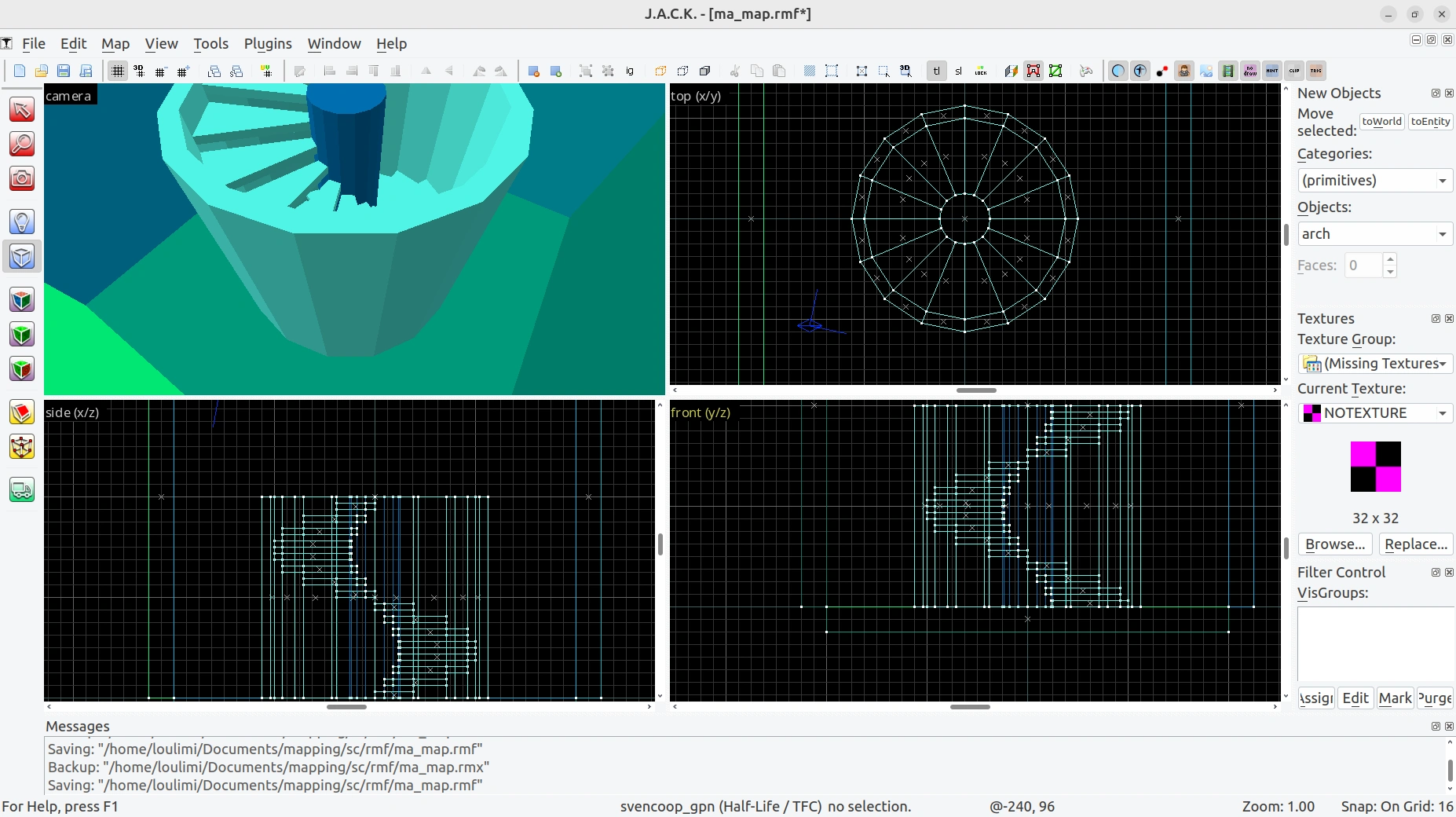Select the Vertex manipulation tool
1456x817 pixels.
[x=22, y=447]
